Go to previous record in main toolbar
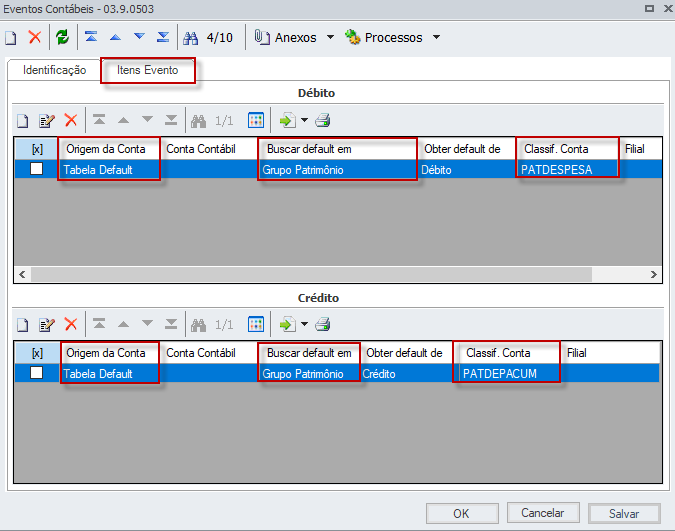This screenshot has width=675, height=531. coord(115,37)
